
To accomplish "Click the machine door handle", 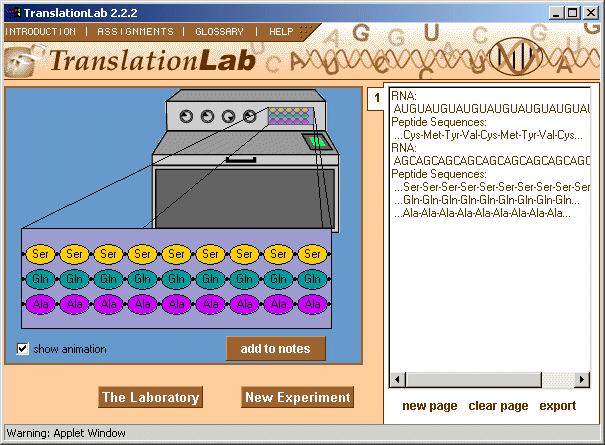I will (241, 159).
